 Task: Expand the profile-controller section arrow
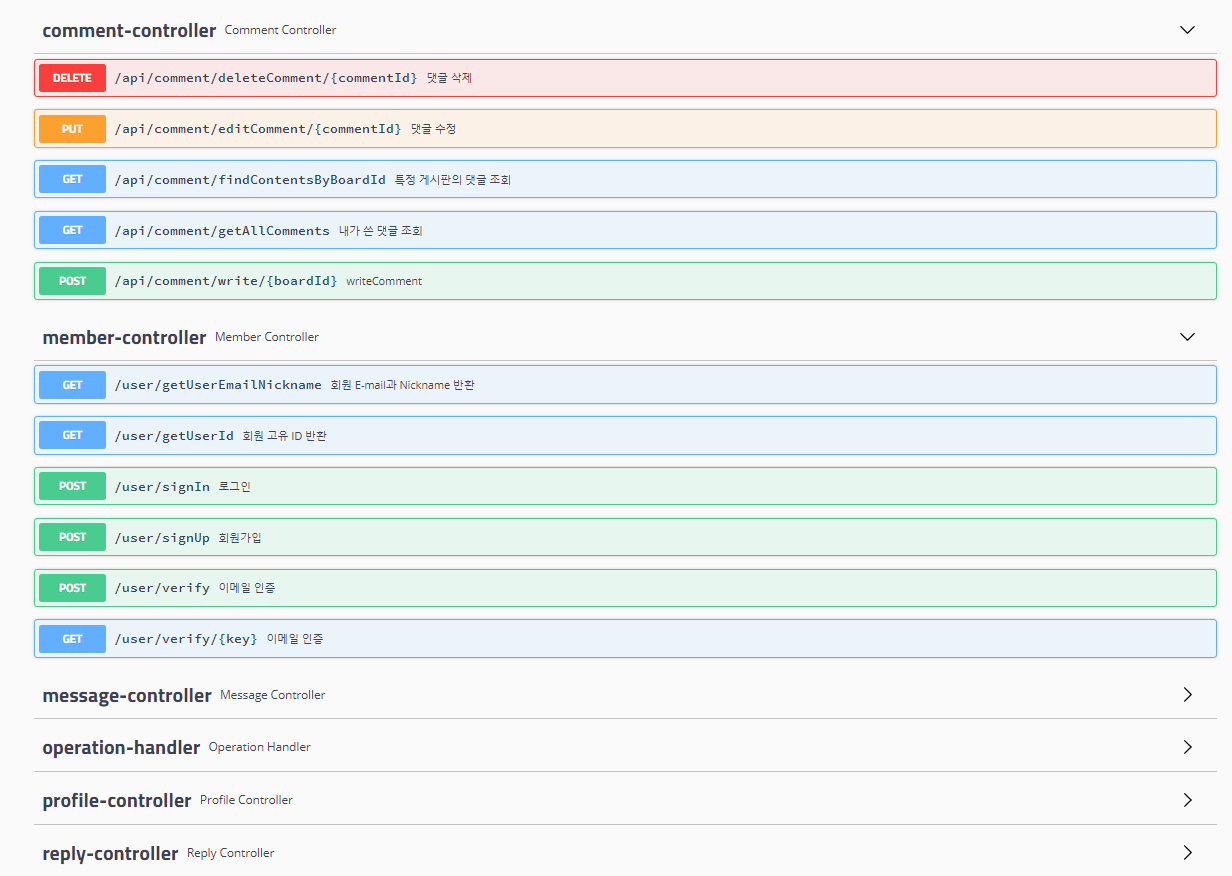click(1187, 800)
